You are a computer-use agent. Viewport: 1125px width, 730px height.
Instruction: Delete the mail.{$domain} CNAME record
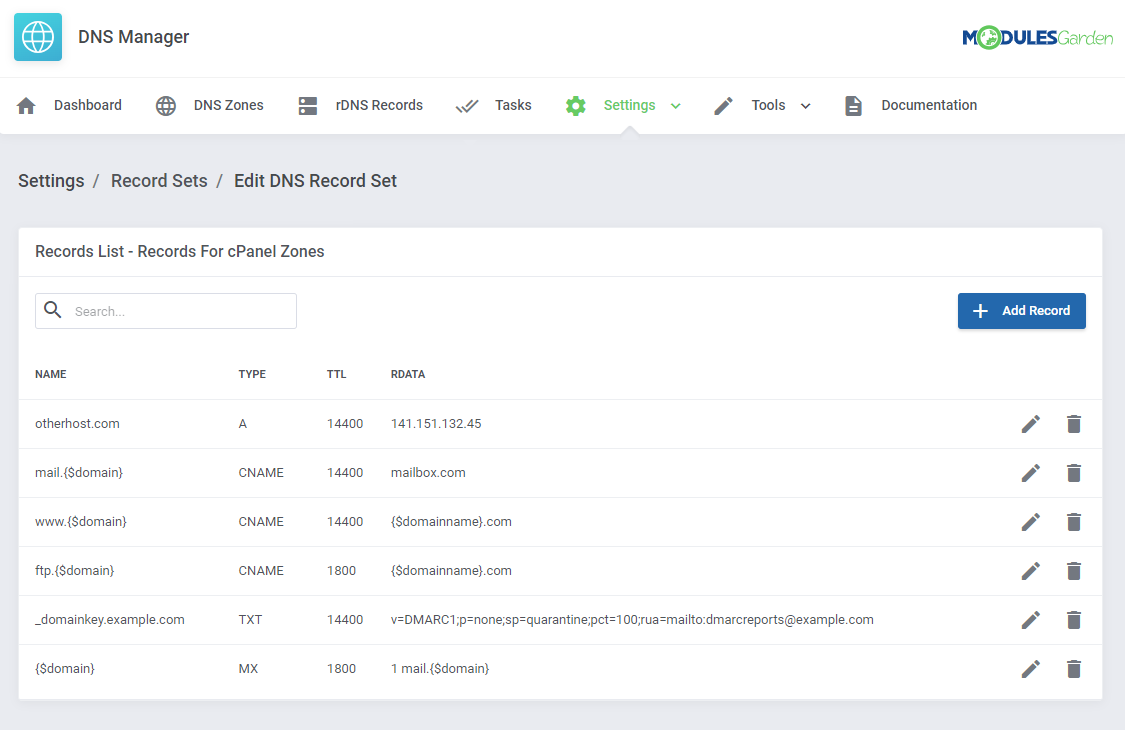click(1074, 473)
